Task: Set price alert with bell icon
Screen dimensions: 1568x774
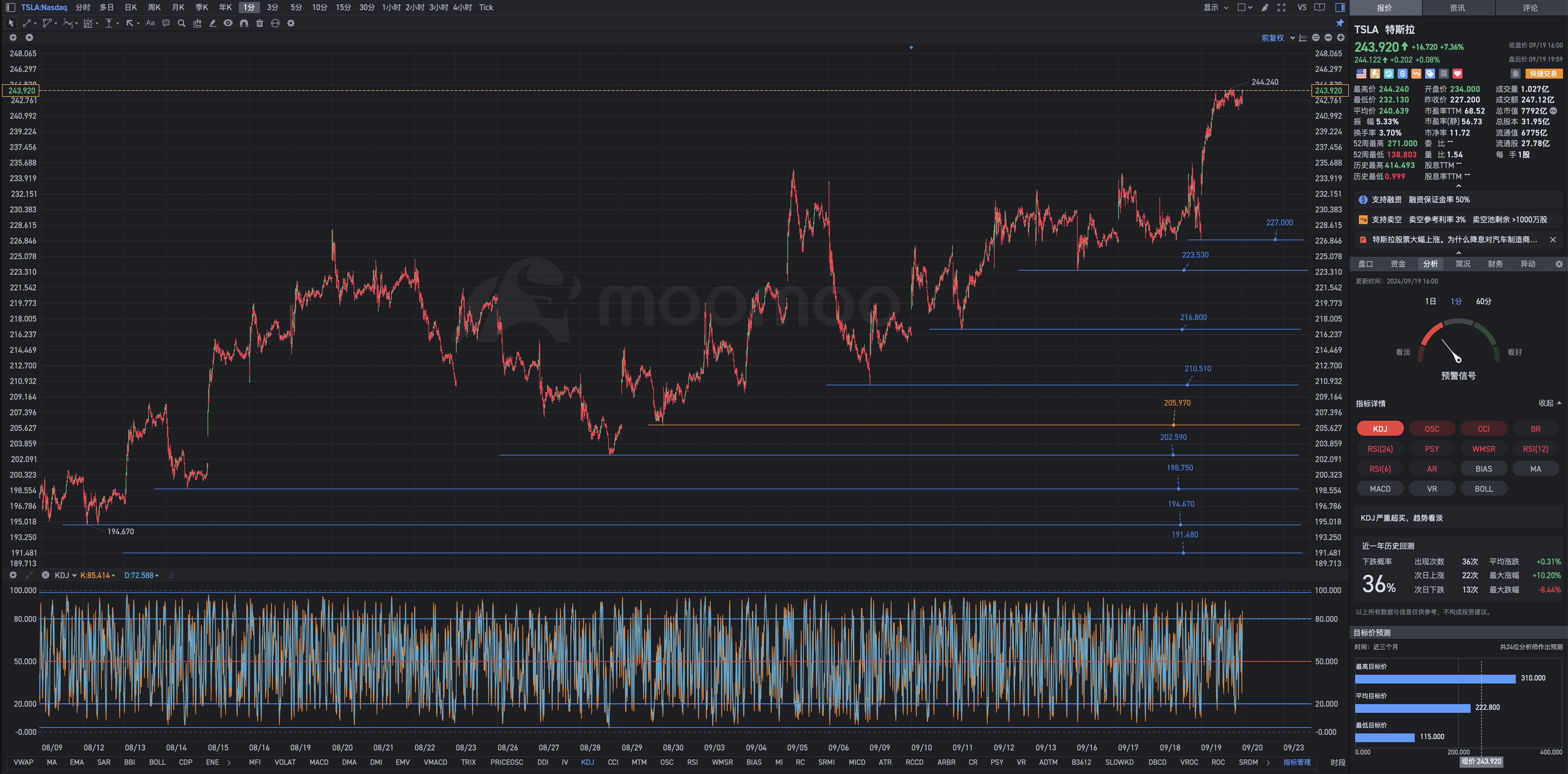Action: [1516, 74]
